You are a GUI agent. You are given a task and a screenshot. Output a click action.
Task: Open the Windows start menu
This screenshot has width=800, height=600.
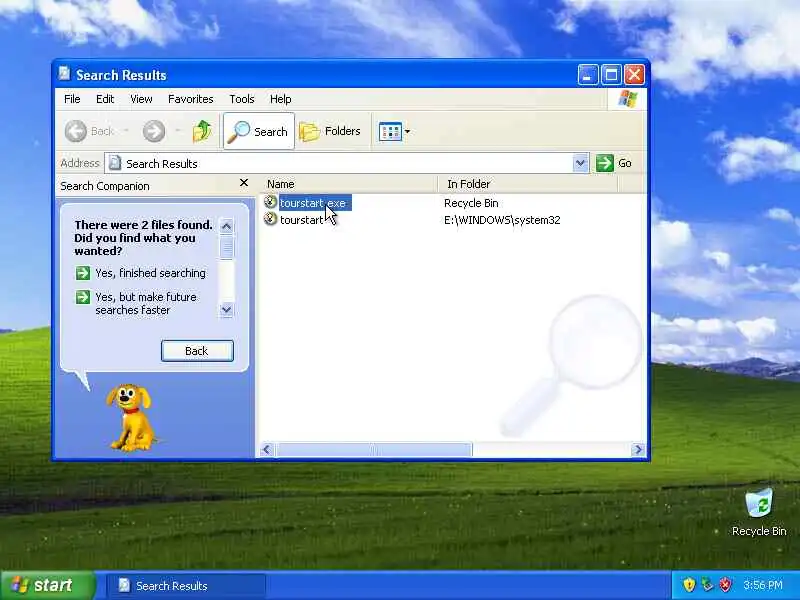47,585
